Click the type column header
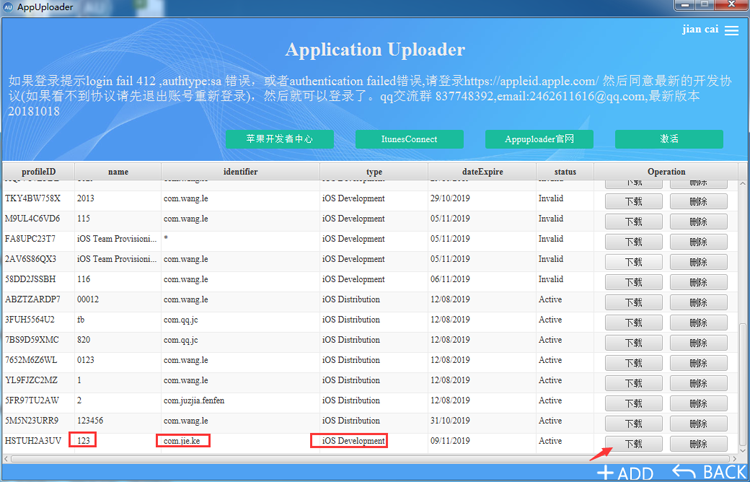 pos(374,172)
